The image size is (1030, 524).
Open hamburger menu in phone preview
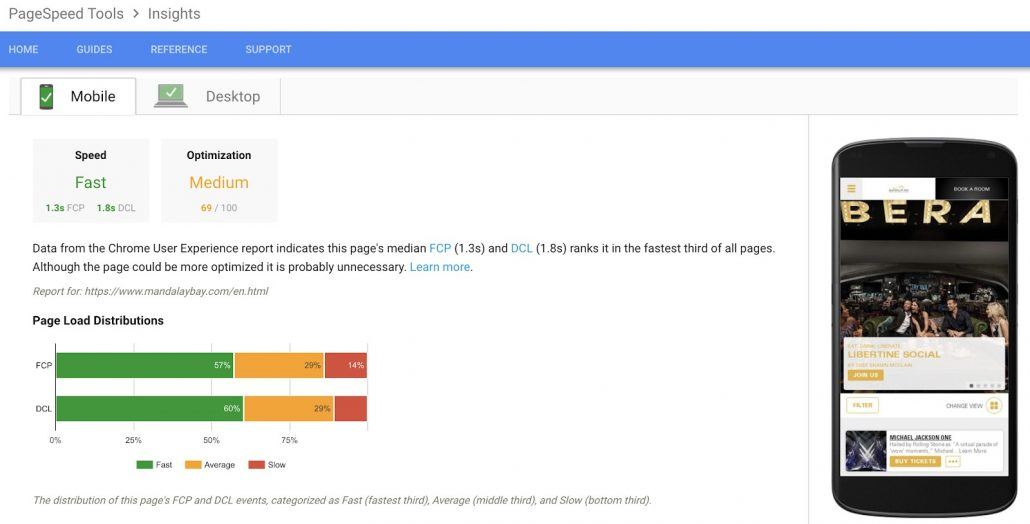(x=851, y=188)
